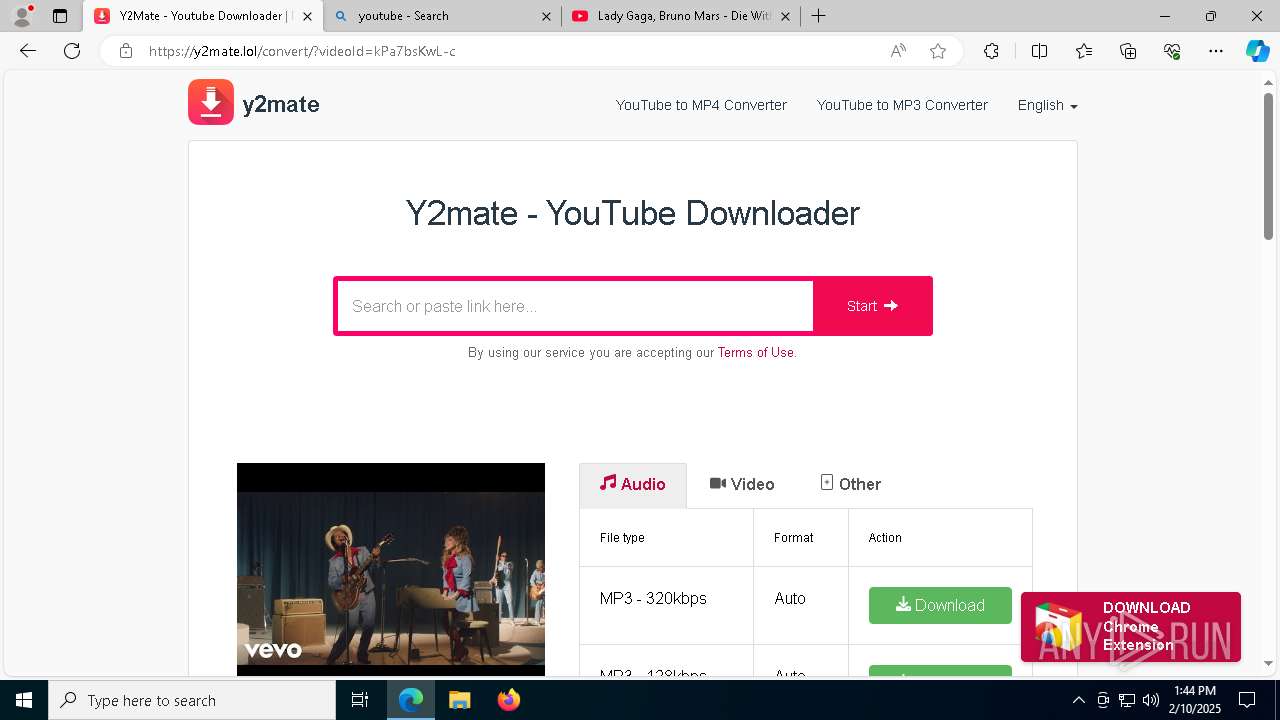The height and width of the screenshot is (720, 1280).
Task: Refresh the page with reload icon
Action: 72,51
